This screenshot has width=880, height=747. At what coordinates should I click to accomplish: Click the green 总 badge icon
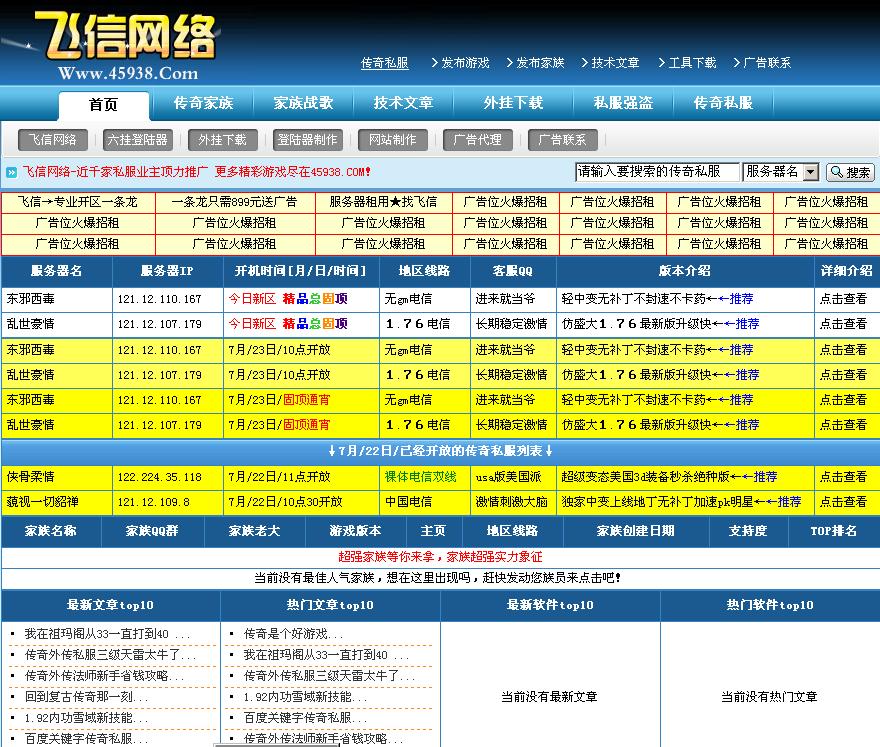[x=314, y=298]
